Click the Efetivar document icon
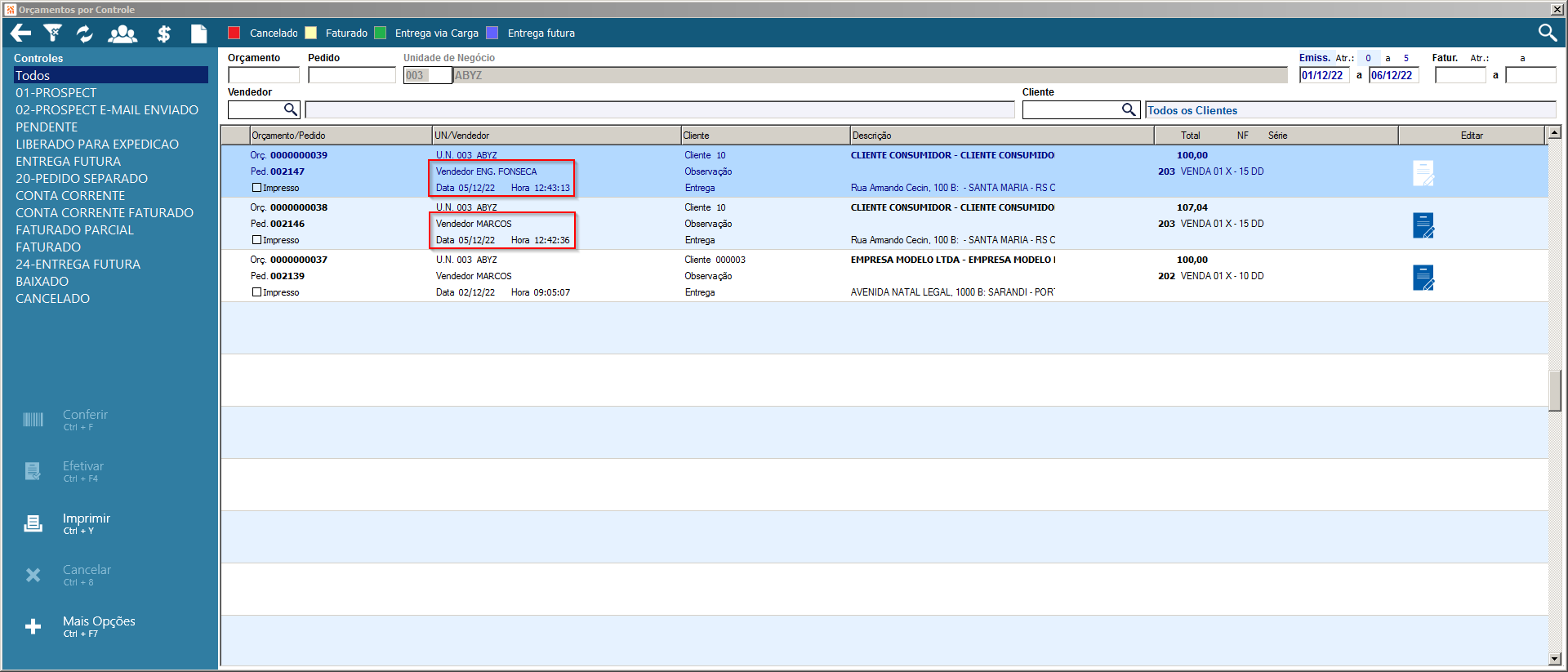Screen dimensions: 1568x672 pyautogui.click(x=33, y=471)
